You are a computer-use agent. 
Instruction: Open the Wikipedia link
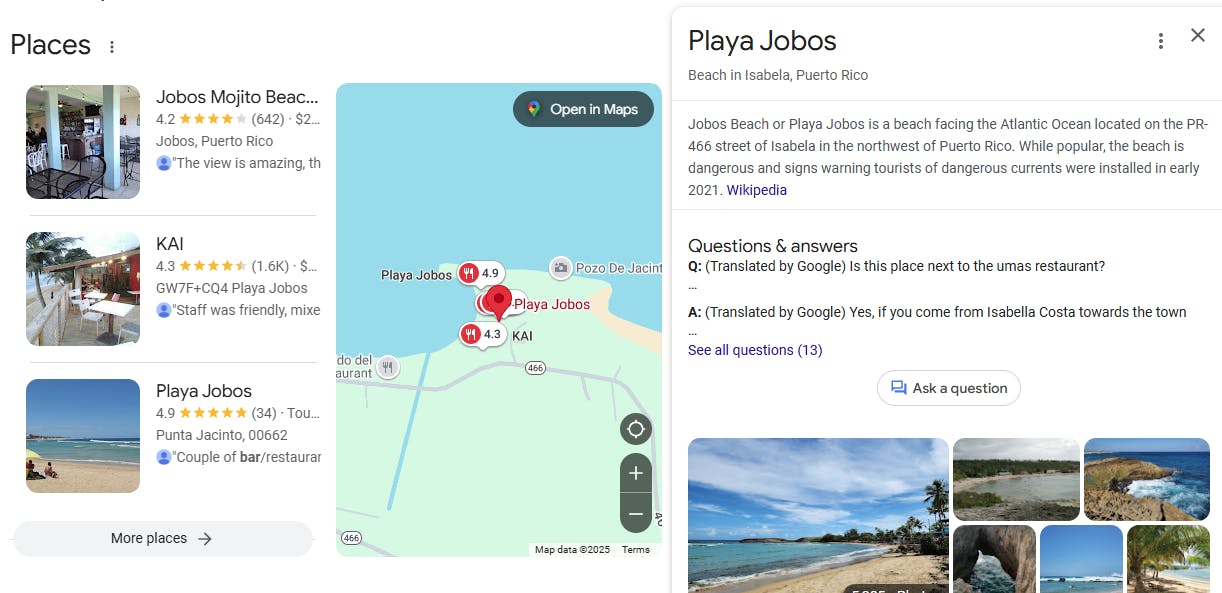[x=756, y=190]
